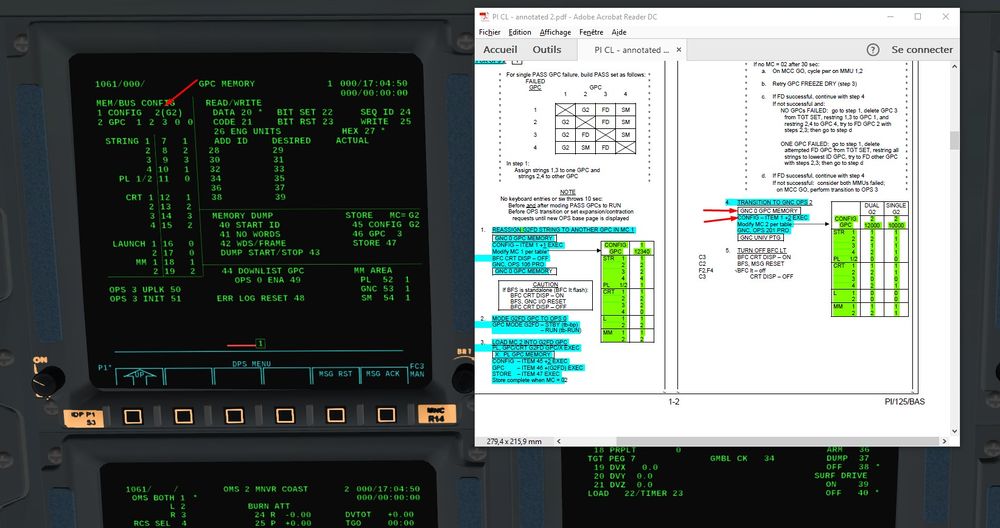Click the 26 ENG UNITS item
The image size is (1000, 528).
click(x=247, y=131)
